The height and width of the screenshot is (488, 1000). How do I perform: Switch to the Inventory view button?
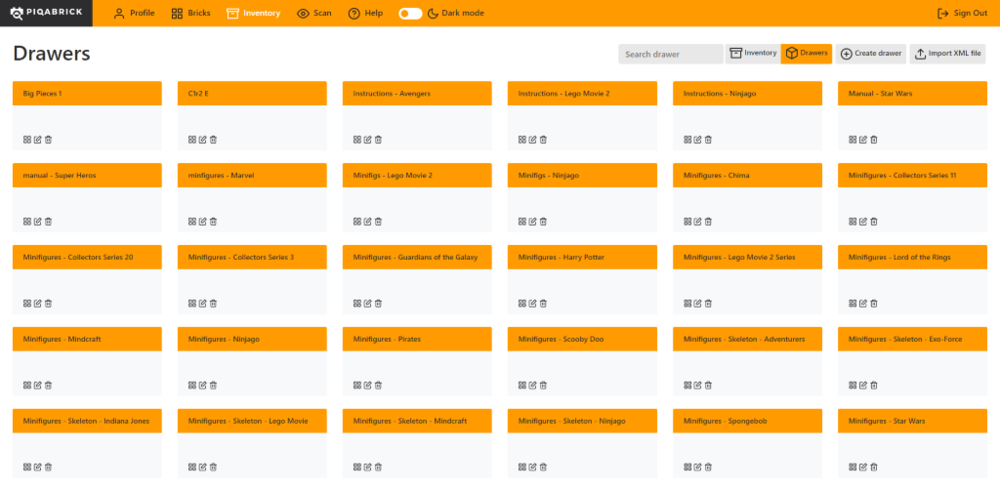click(x=753, y=54)
